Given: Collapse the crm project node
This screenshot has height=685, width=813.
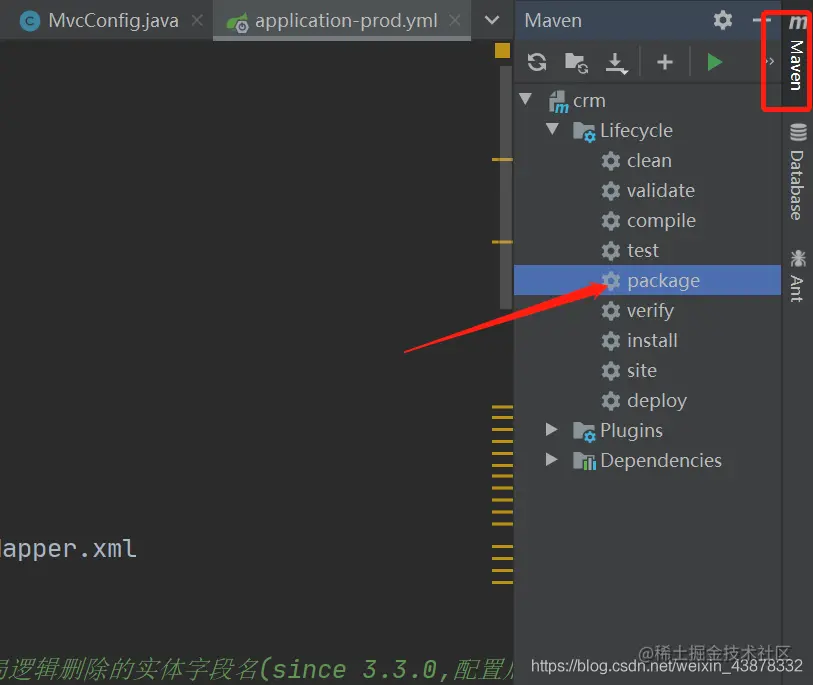Looking at the screenshot, I should point(525,99).
